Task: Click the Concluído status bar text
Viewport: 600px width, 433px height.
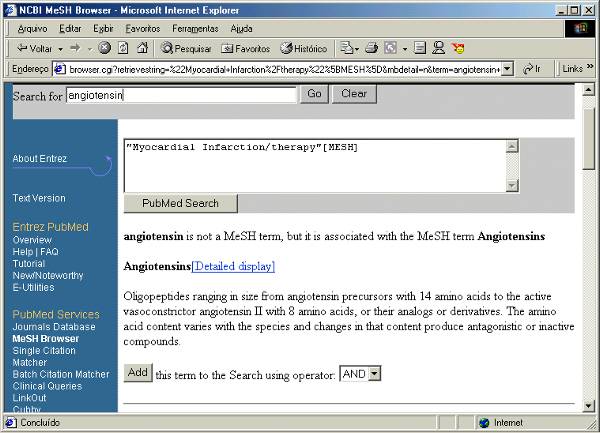Action: click(40, 423)
